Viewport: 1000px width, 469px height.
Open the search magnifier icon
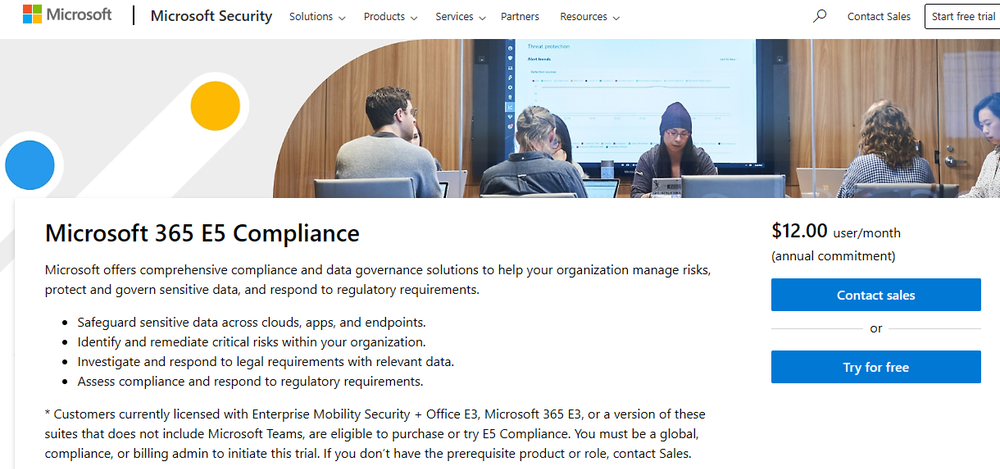tap(820, 16)
